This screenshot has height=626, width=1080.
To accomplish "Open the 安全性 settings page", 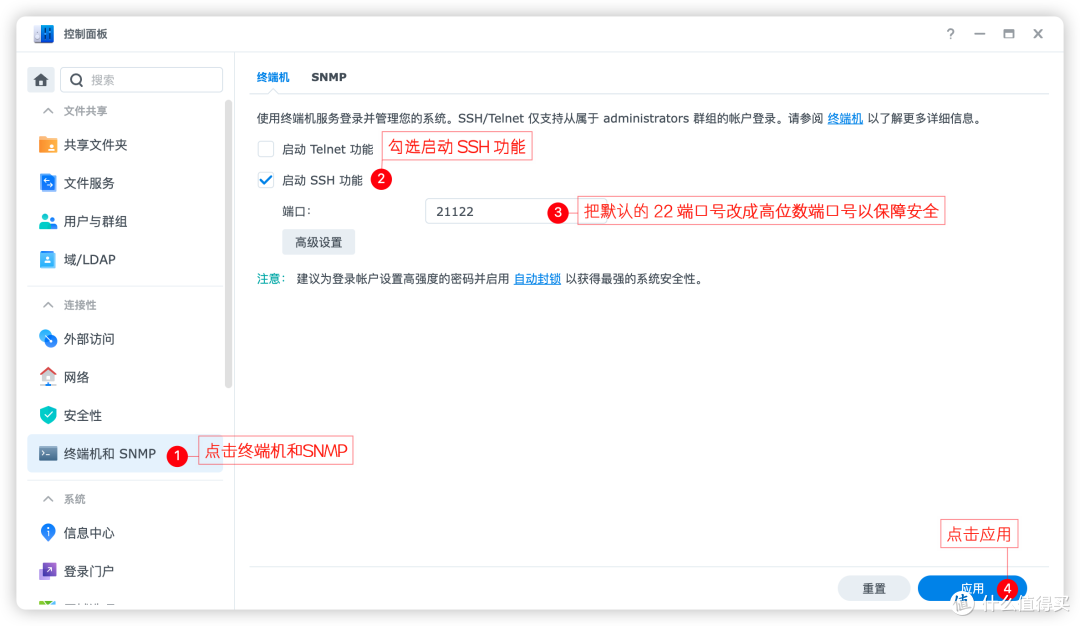I will pyautogui.click(x=78, y=414).
